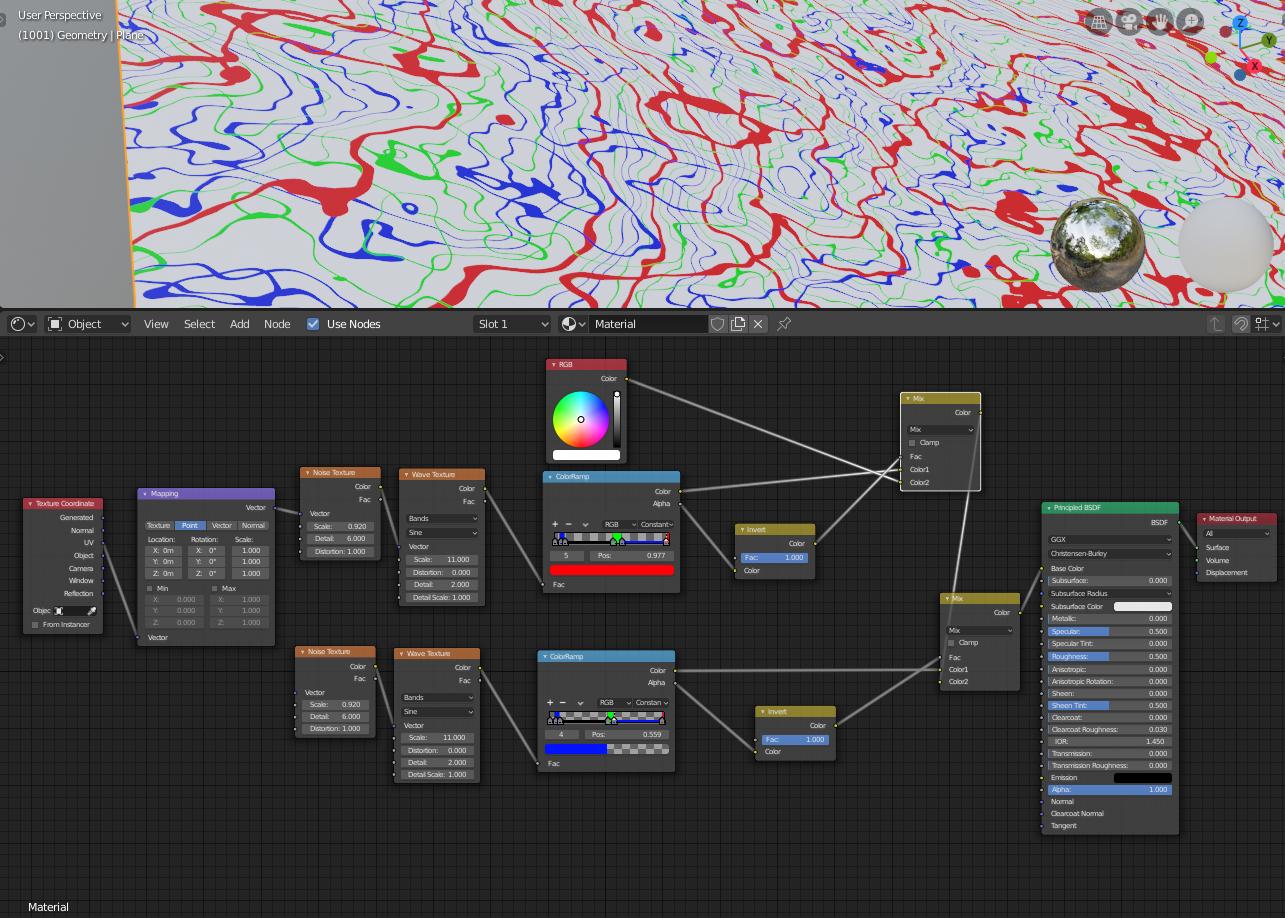The height and width of the screenshot is (918, 1285).
Task: Click the red color swatch in upper ColorRamp
Action: click(612, 570)
